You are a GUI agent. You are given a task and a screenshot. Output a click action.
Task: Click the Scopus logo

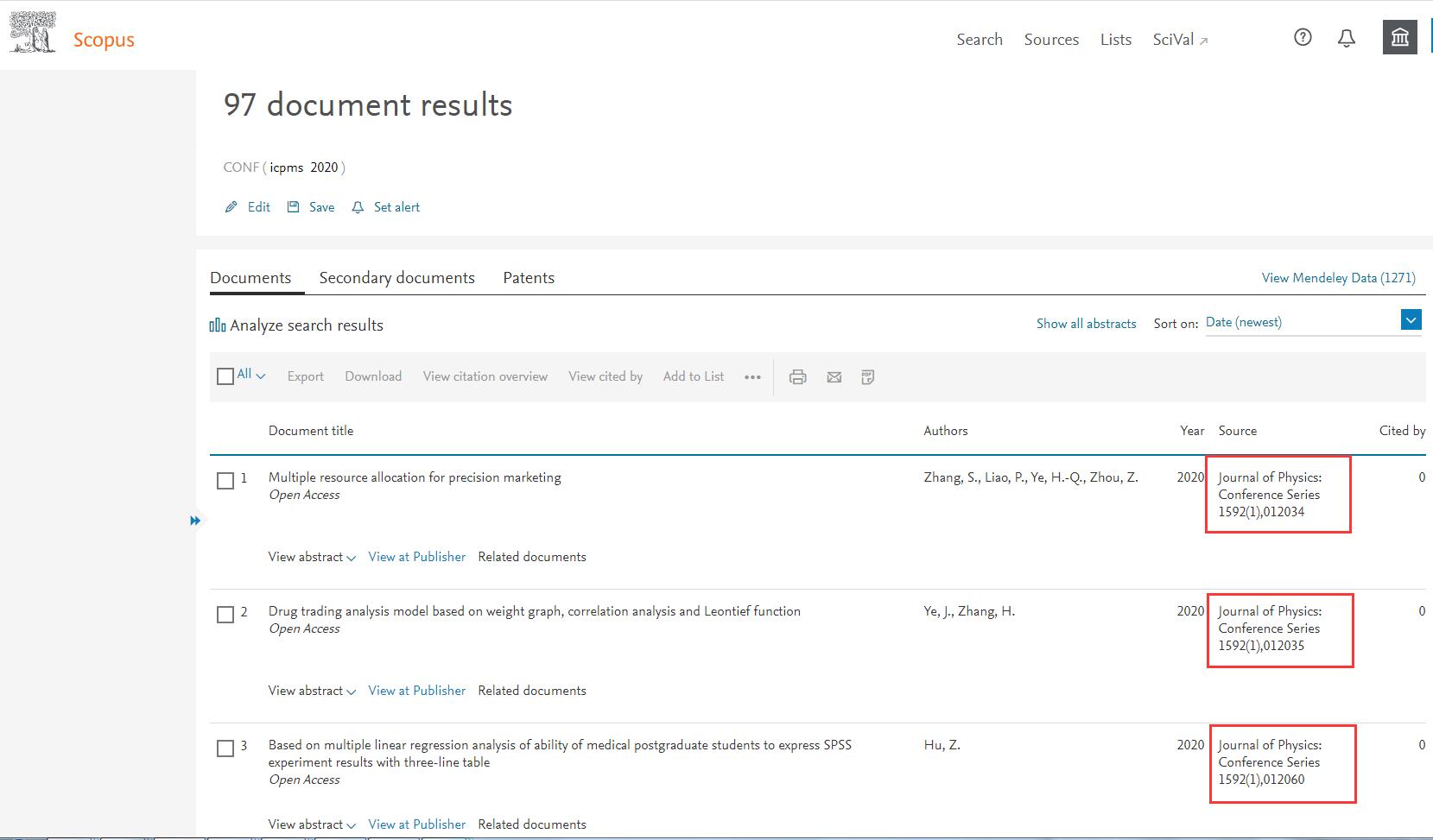[x=73, y=36]
